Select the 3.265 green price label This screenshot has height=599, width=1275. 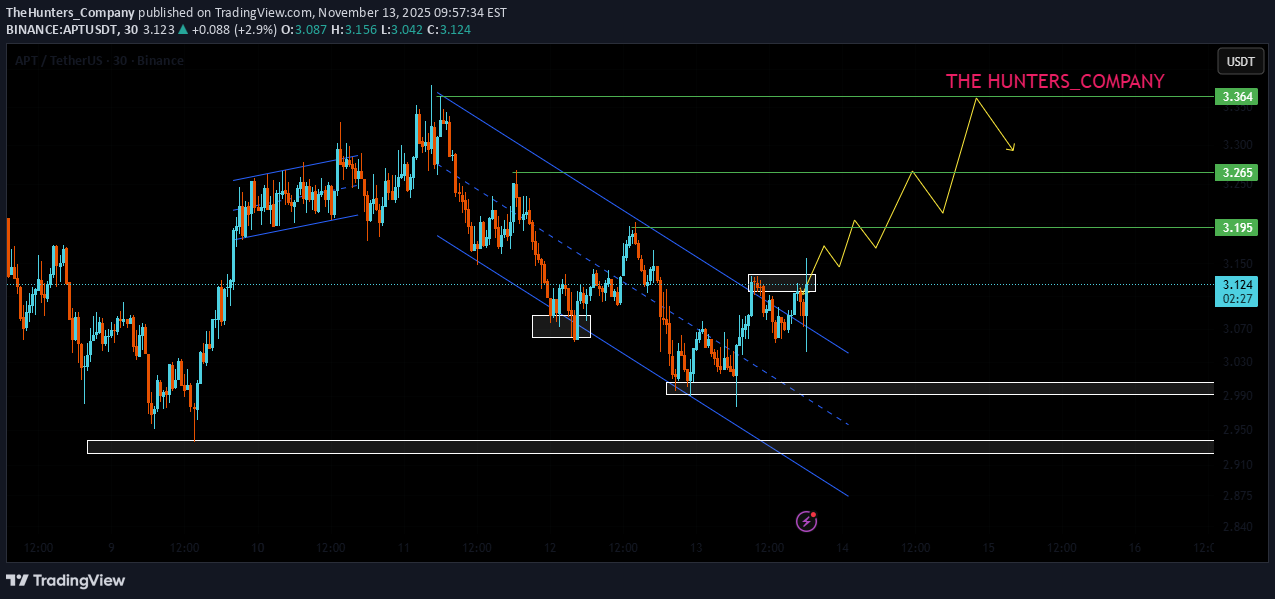[x=1233, y=173]
